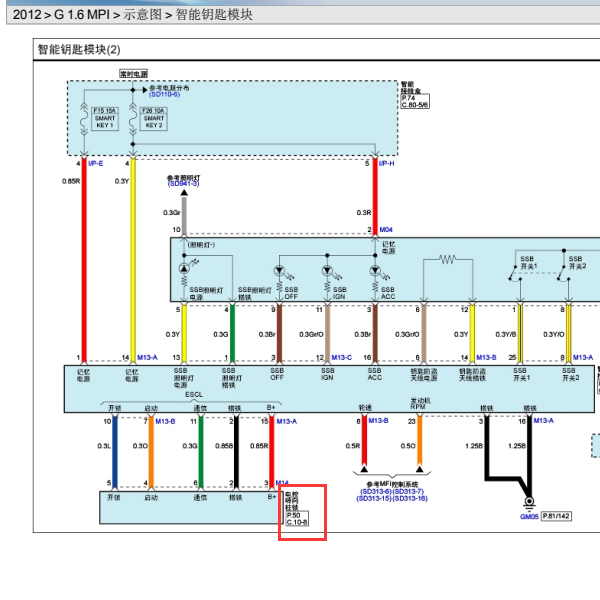Click the 智能钥匙模块(2) diagram title
Image resolution: width=600 pixels, height=600 pixels.
79,49
